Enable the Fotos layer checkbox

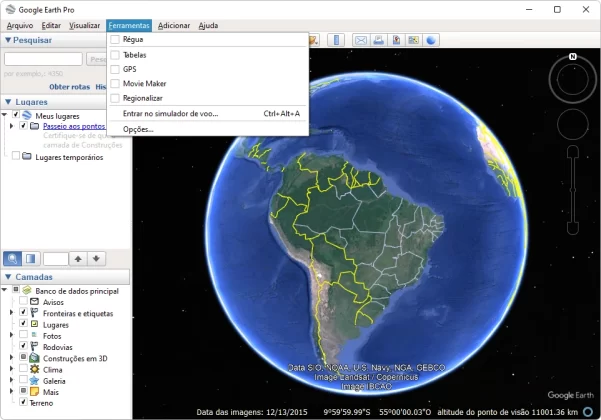[23, 335]
